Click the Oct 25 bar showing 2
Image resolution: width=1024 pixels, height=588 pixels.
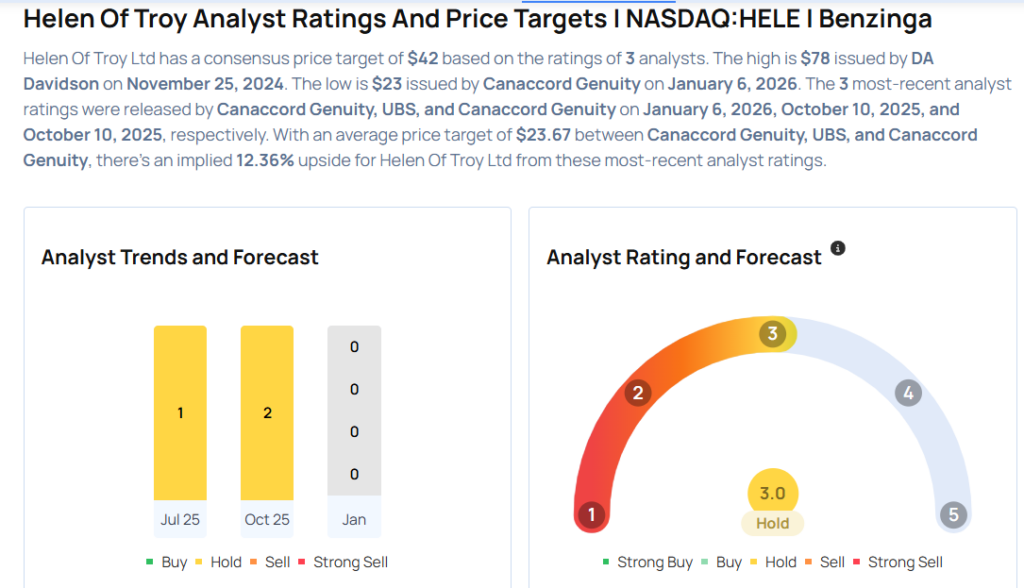click(267, 412)
